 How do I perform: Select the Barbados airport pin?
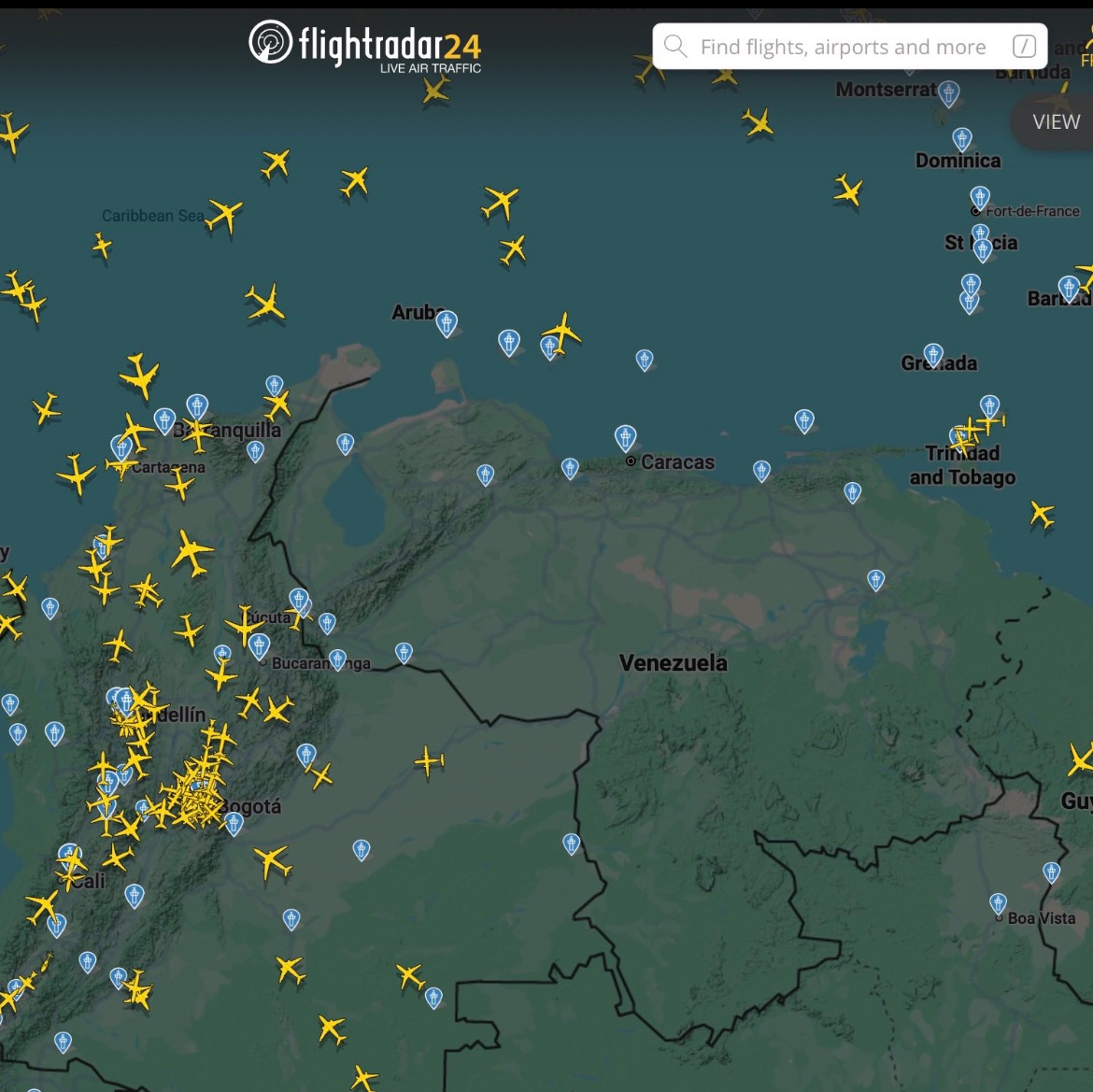pyautogui.click(x=1069, y=288)
